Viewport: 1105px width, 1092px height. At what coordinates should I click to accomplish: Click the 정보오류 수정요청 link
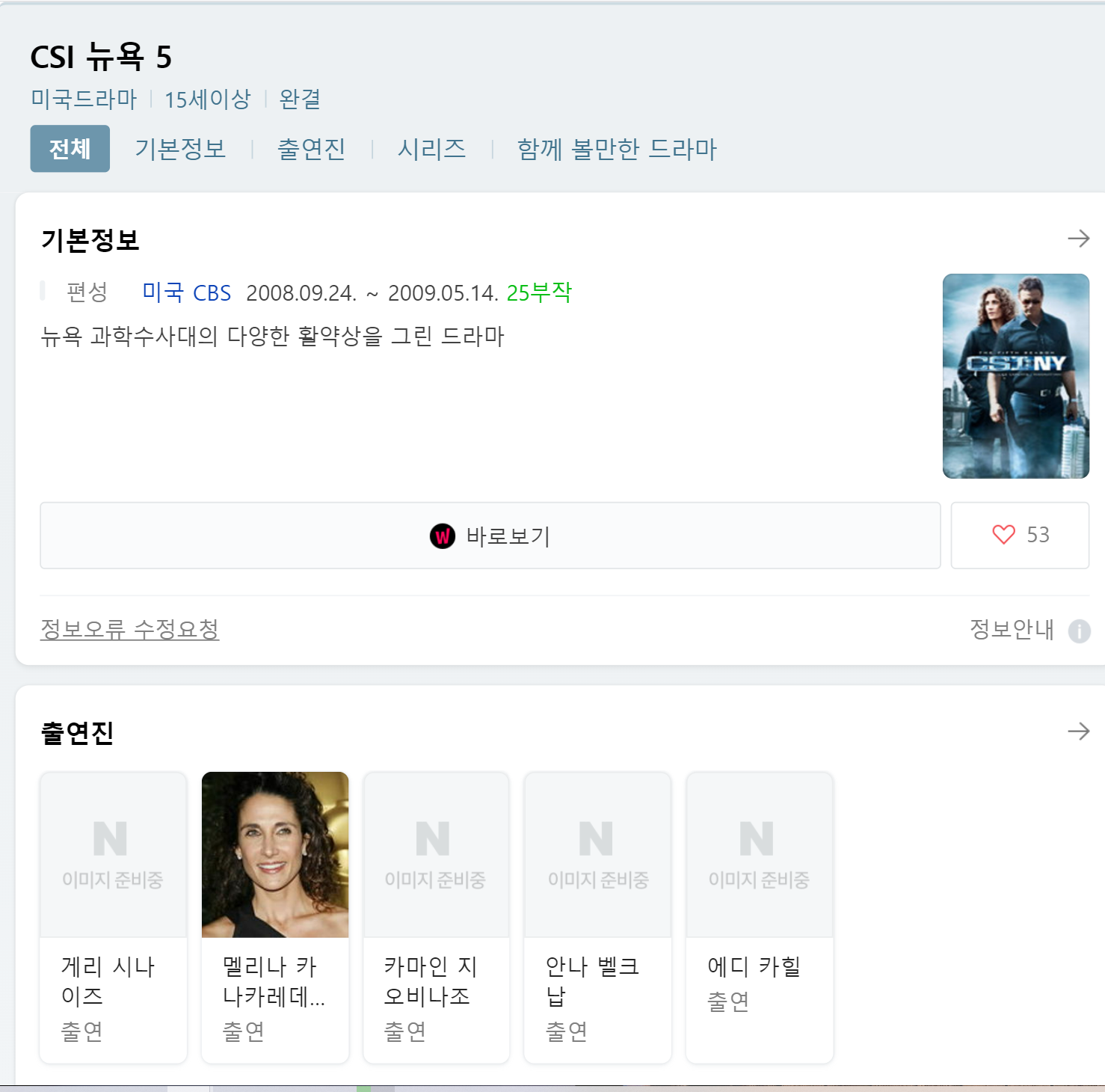pyautogui.click(x=129, y=629)
